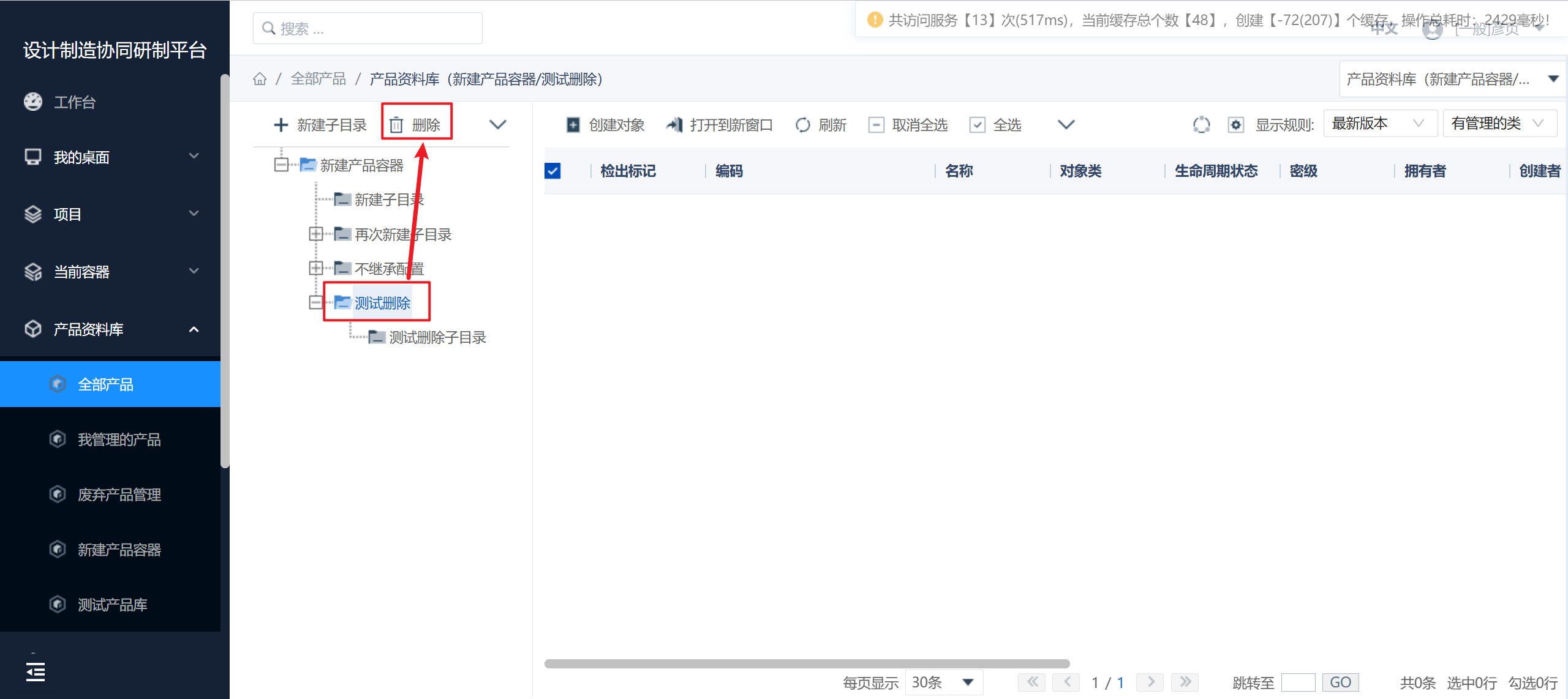This screenshot has width=1568, height=699.
Task: Collapse the sidebar with the menu-fold icon
Action: pos(36,671)
